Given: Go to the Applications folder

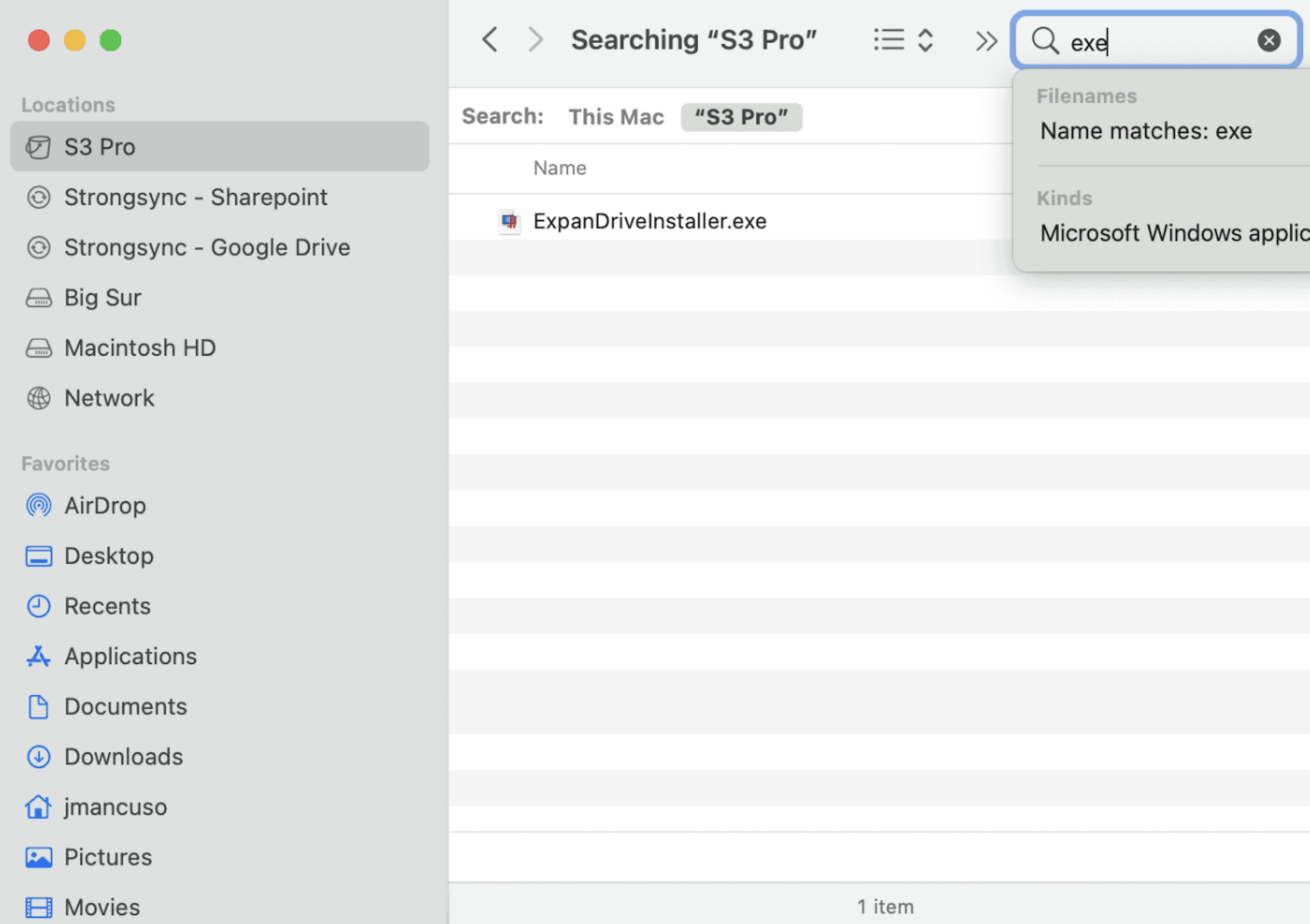Looking at the screenshot, I should 130,657.
